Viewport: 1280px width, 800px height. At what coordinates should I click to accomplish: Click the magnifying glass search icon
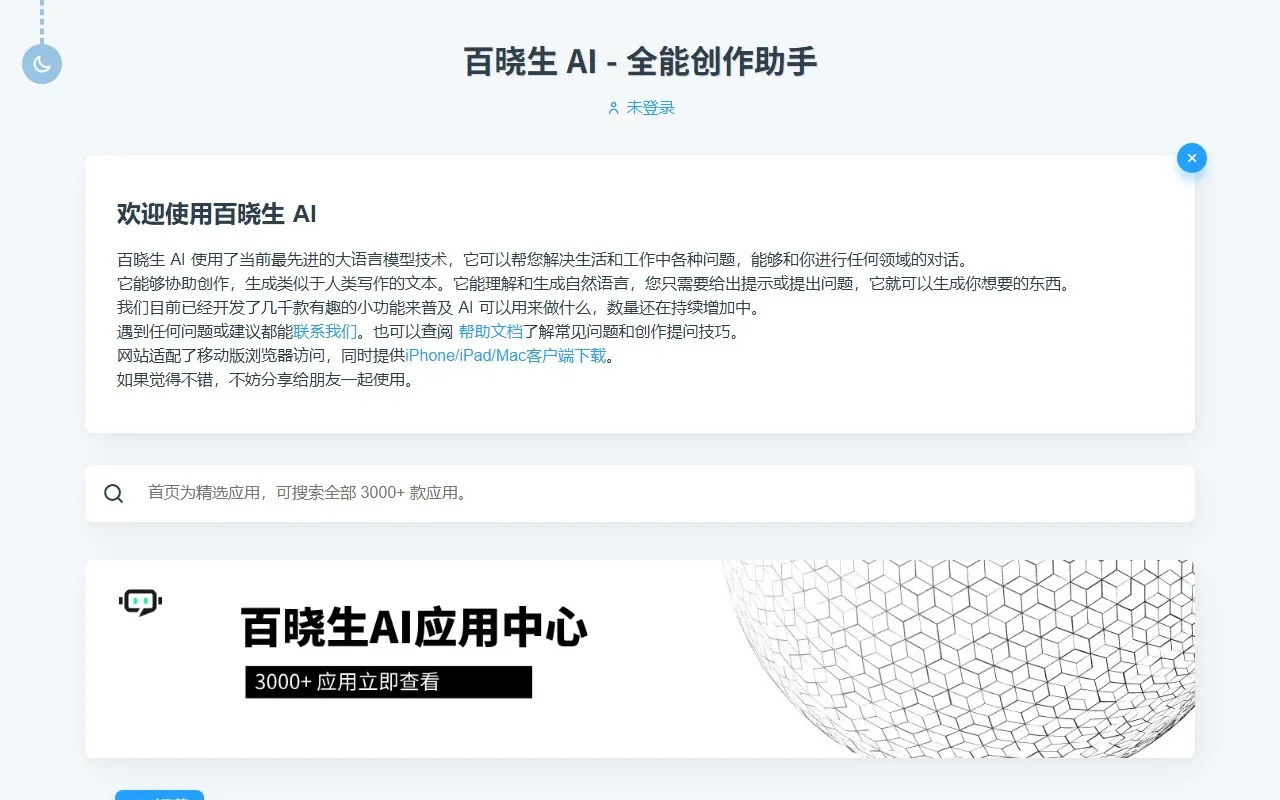(114, 493)
